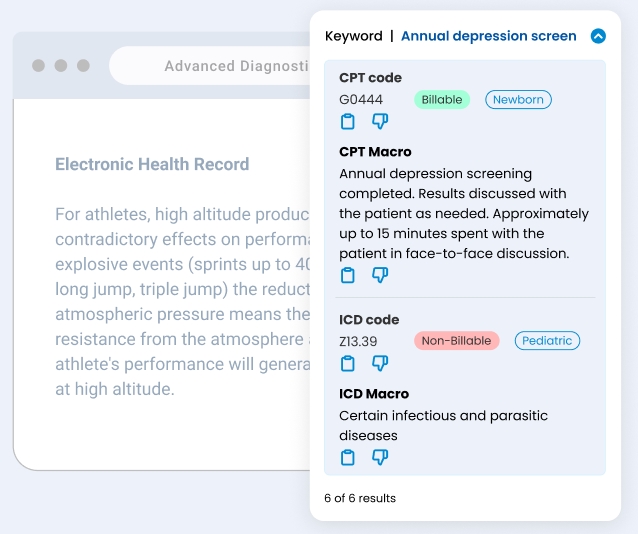638x534 pixels.
Task: Collapse the Annual depression screen keyword panel
Action: tap(598, 36)
